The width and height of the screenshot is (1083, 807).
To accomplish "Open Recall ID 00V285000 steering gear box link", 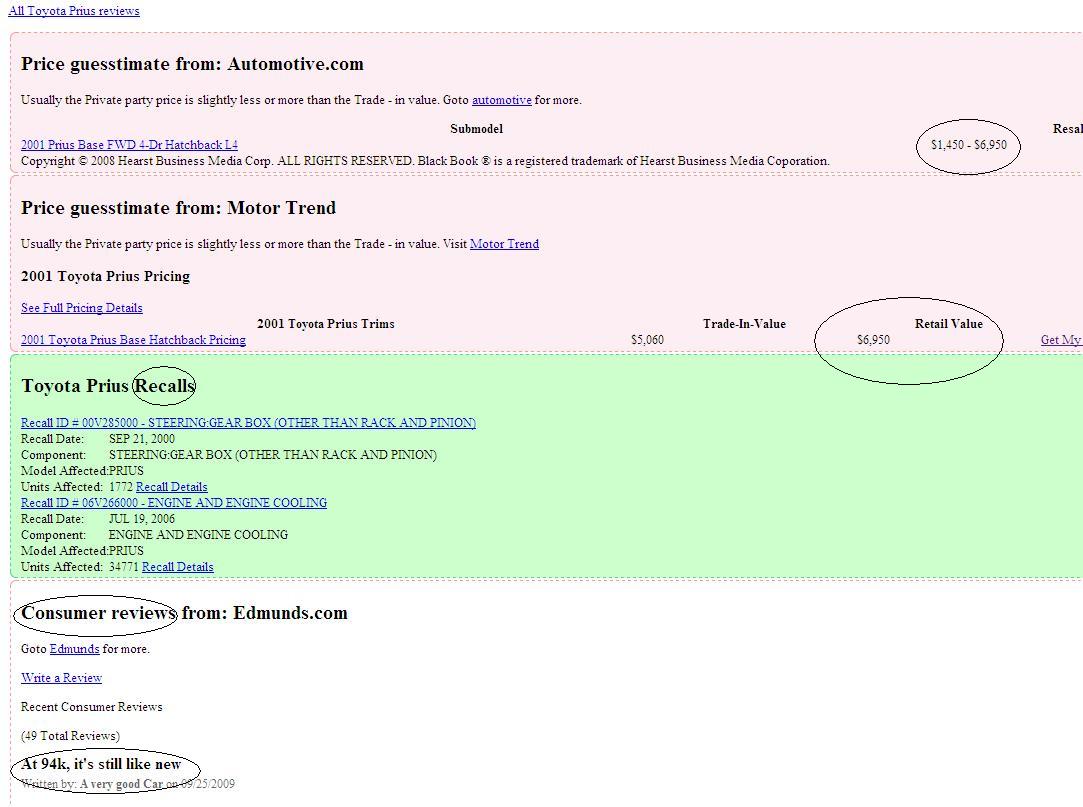I will tap(248, 422).
